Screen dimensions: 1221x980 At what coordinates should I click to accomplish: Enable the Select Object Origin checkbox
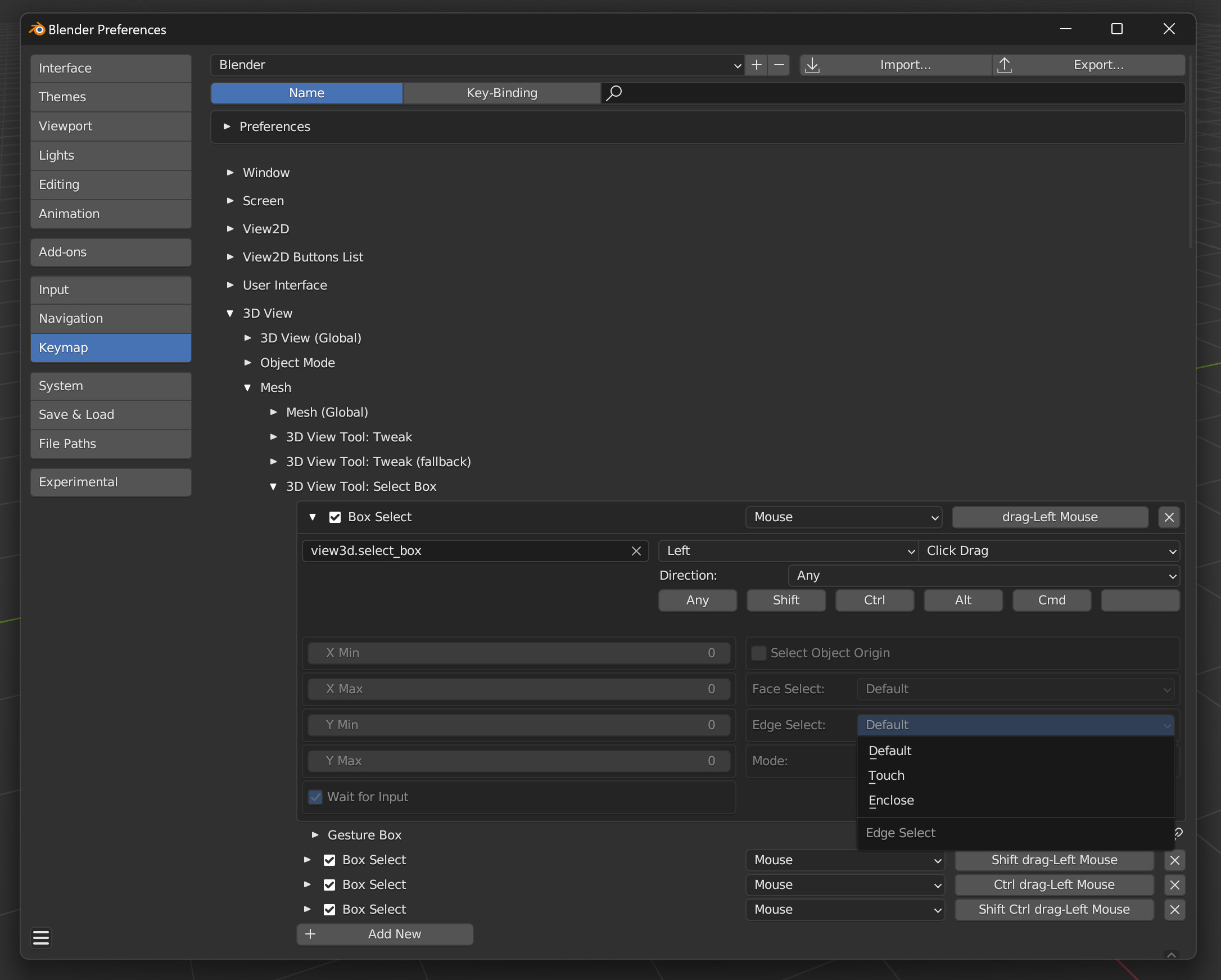759,653
